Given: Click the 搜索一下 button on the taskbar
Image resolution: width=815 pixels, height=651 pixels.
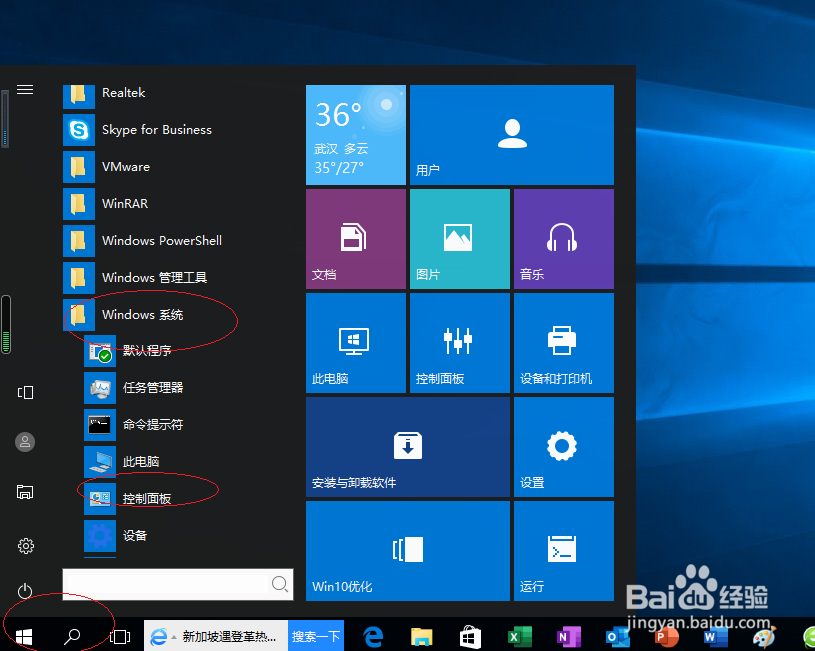Looking at the screenshot, I should (x=318, y=636).
